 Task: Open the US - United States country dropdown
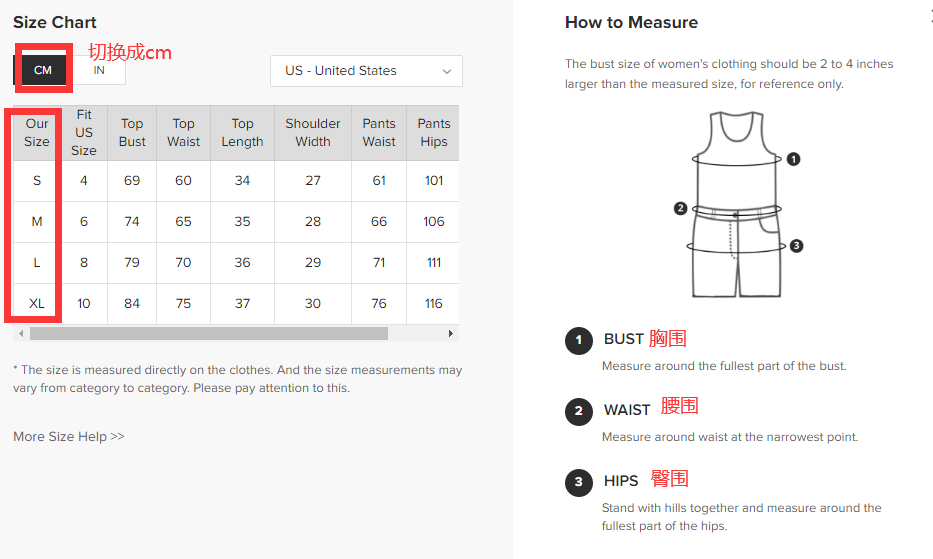coord(365,71)
